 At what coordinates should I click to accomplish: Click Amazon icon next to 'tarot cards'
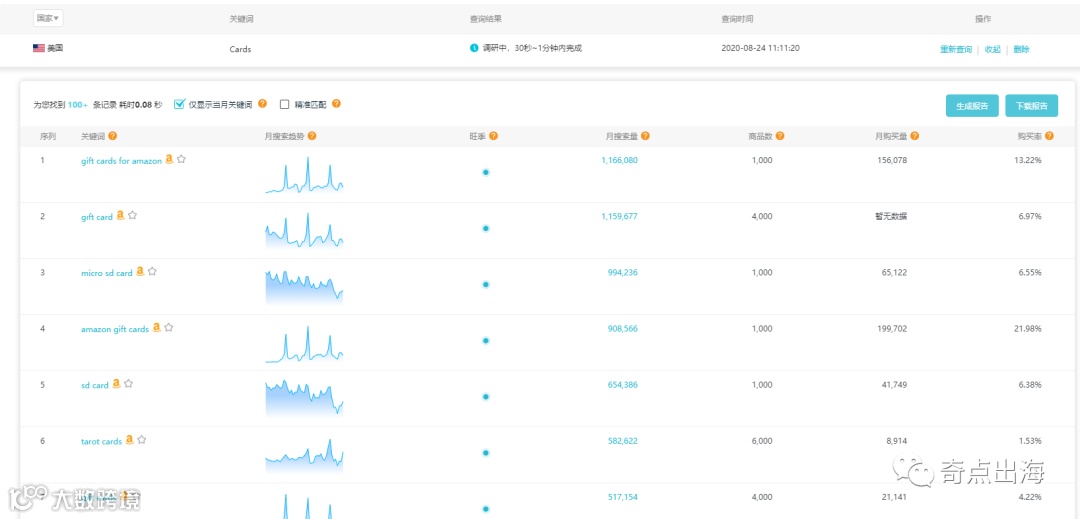tap(129, 441)
